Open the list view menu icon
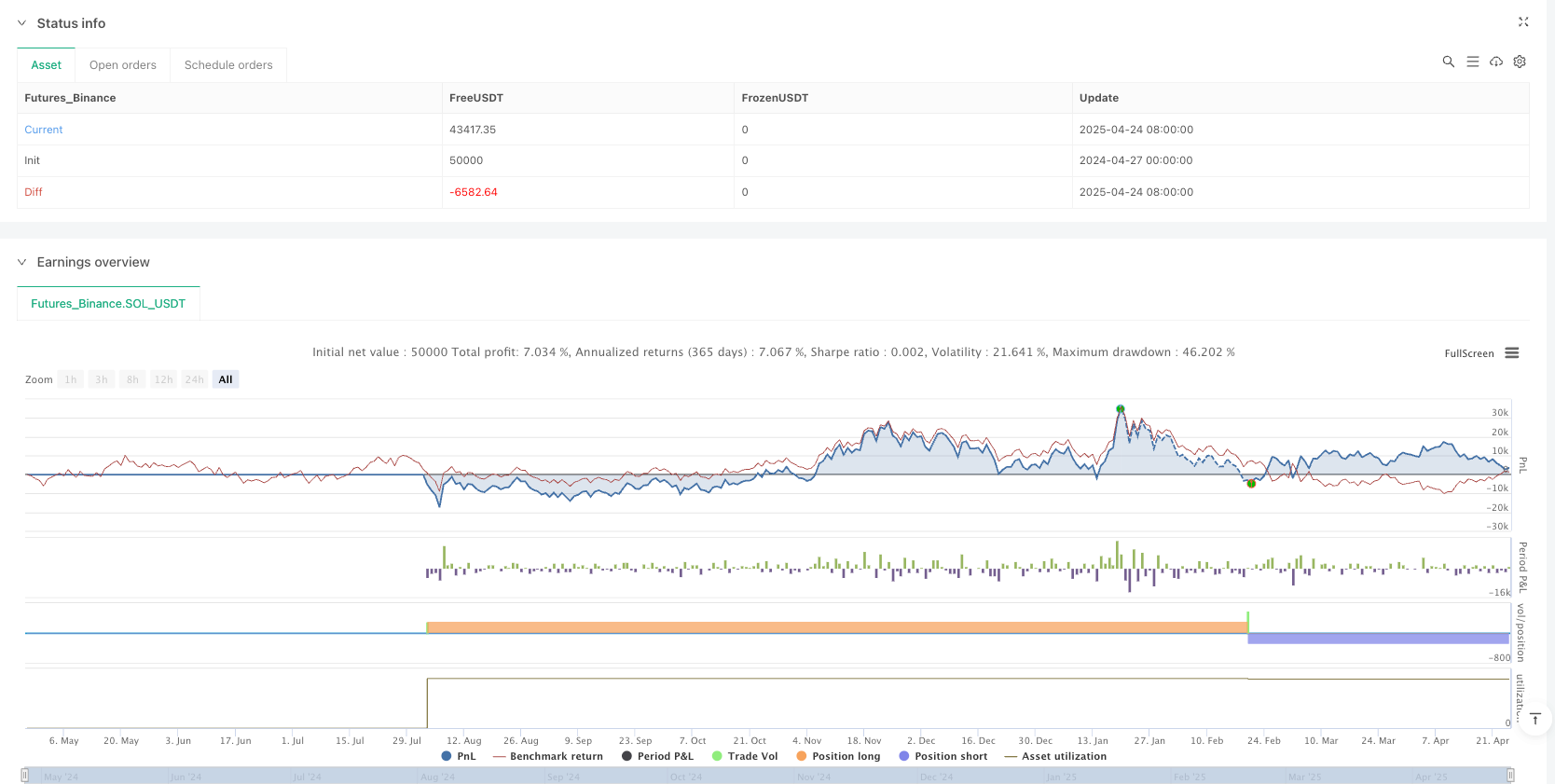This screenshot has height=784, width=1555. (x=1473, y=62)
